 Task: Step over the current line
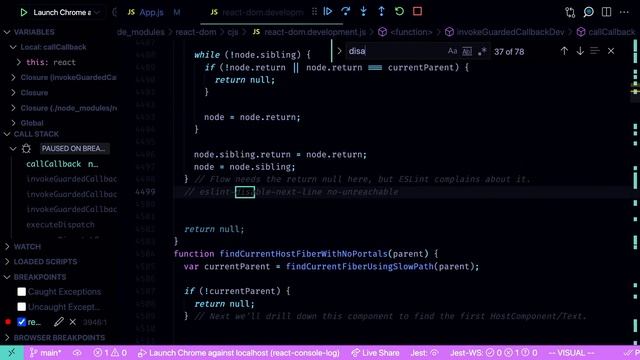(x=346, y=11)
